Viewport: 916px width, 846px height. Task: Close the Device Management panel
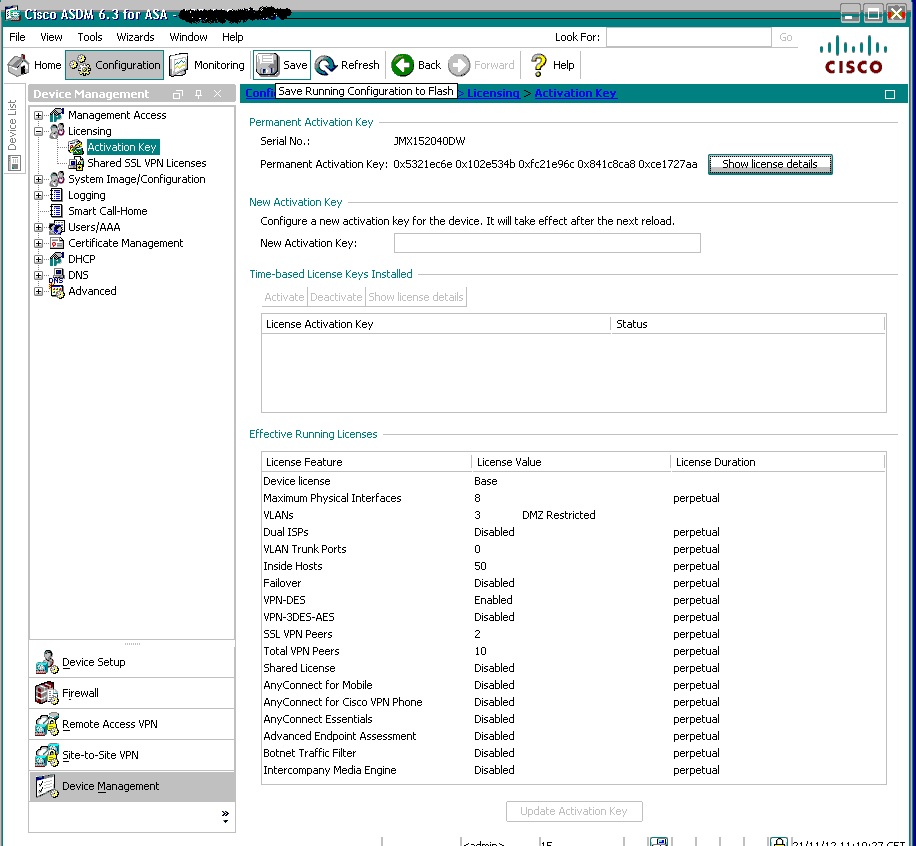(x=217, y=94)
